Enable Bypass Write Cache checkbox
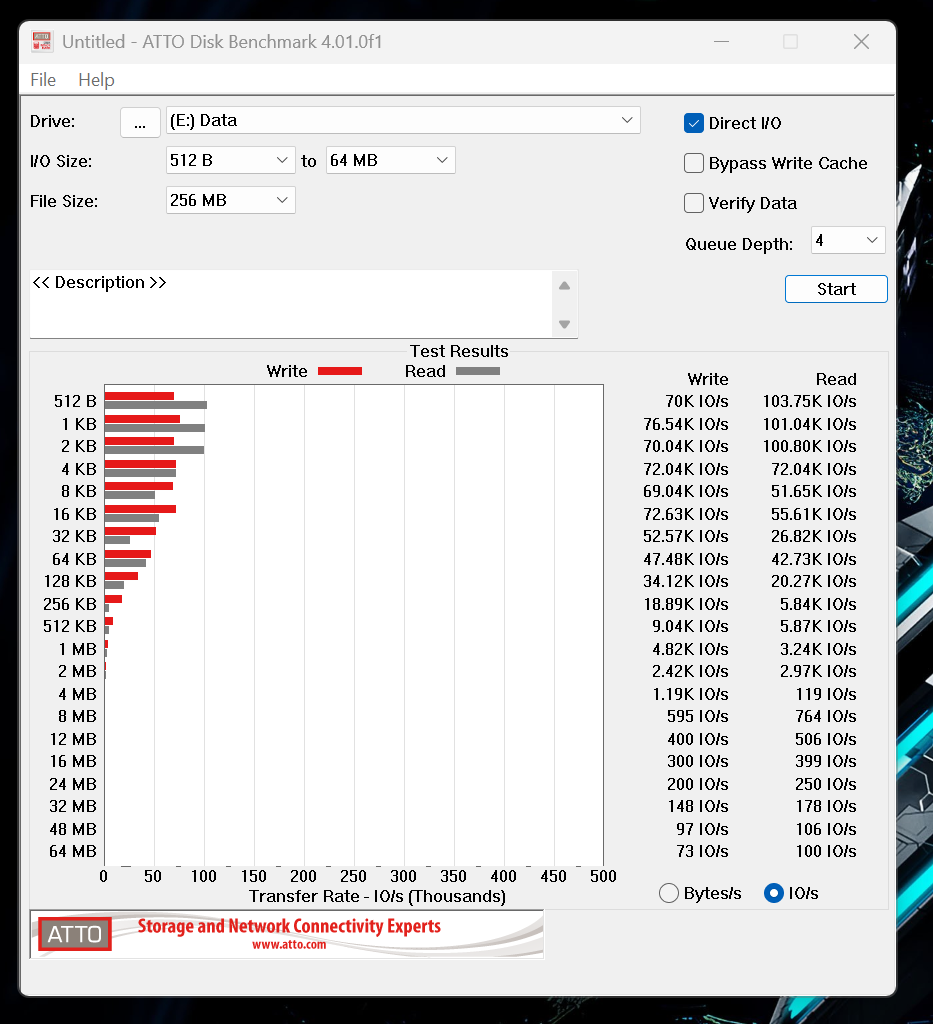 693,163
